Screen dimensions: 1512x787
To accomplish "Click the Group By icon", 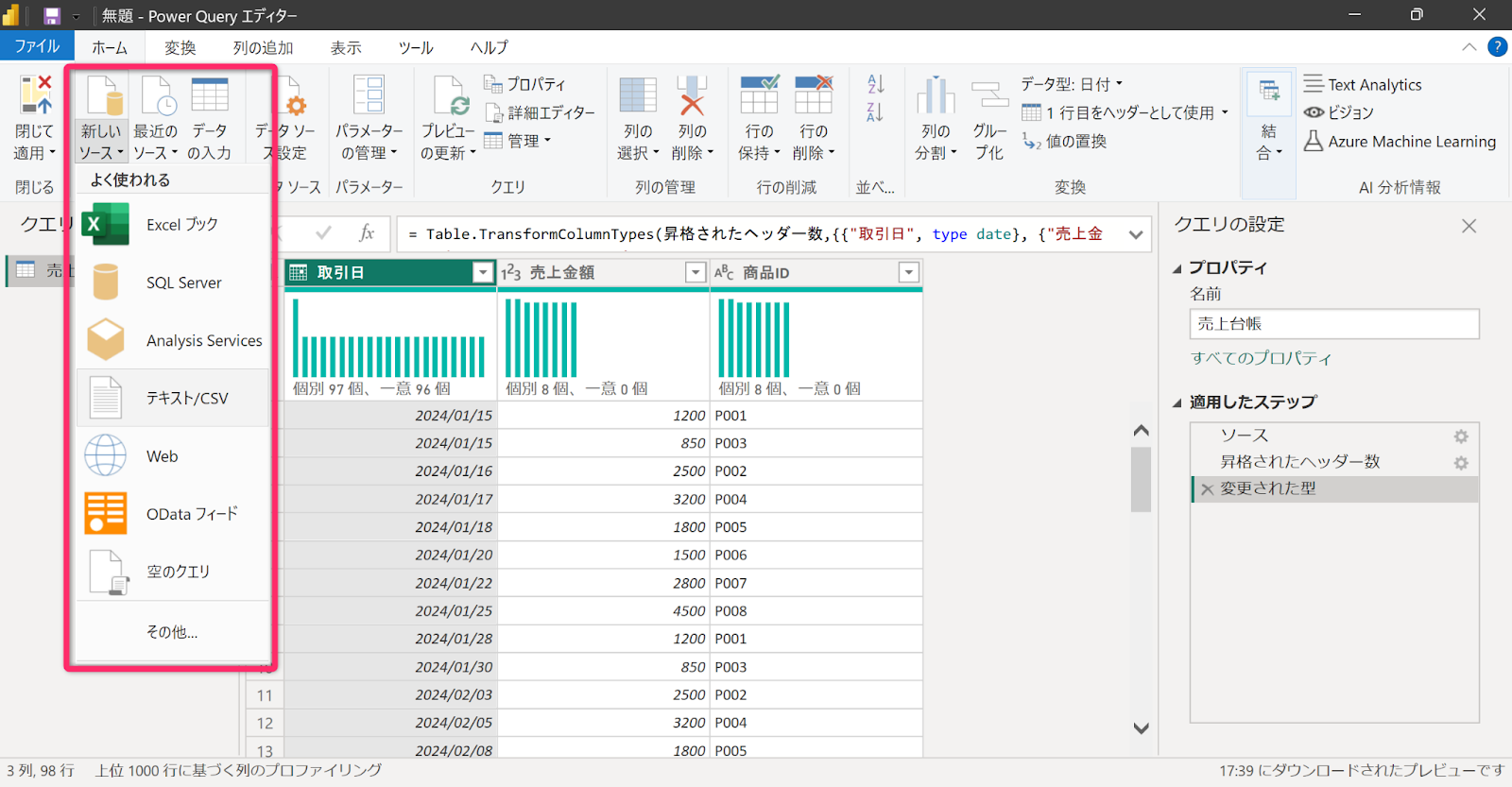I will [x=989, y=95].
